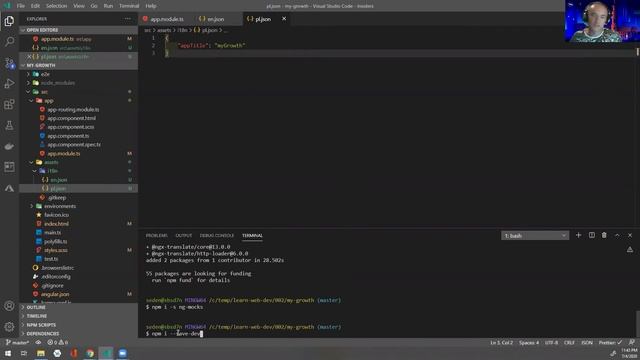Click the UTF-8 encoding indicator
This screenshot has width=640, height=360.
pyautogui.click(x=551, y=342)
